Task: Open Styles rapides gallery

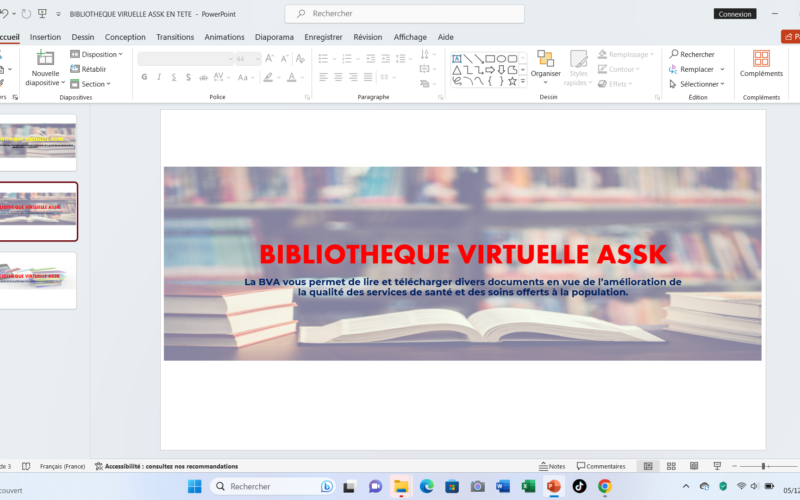Action: coord(578,67)
